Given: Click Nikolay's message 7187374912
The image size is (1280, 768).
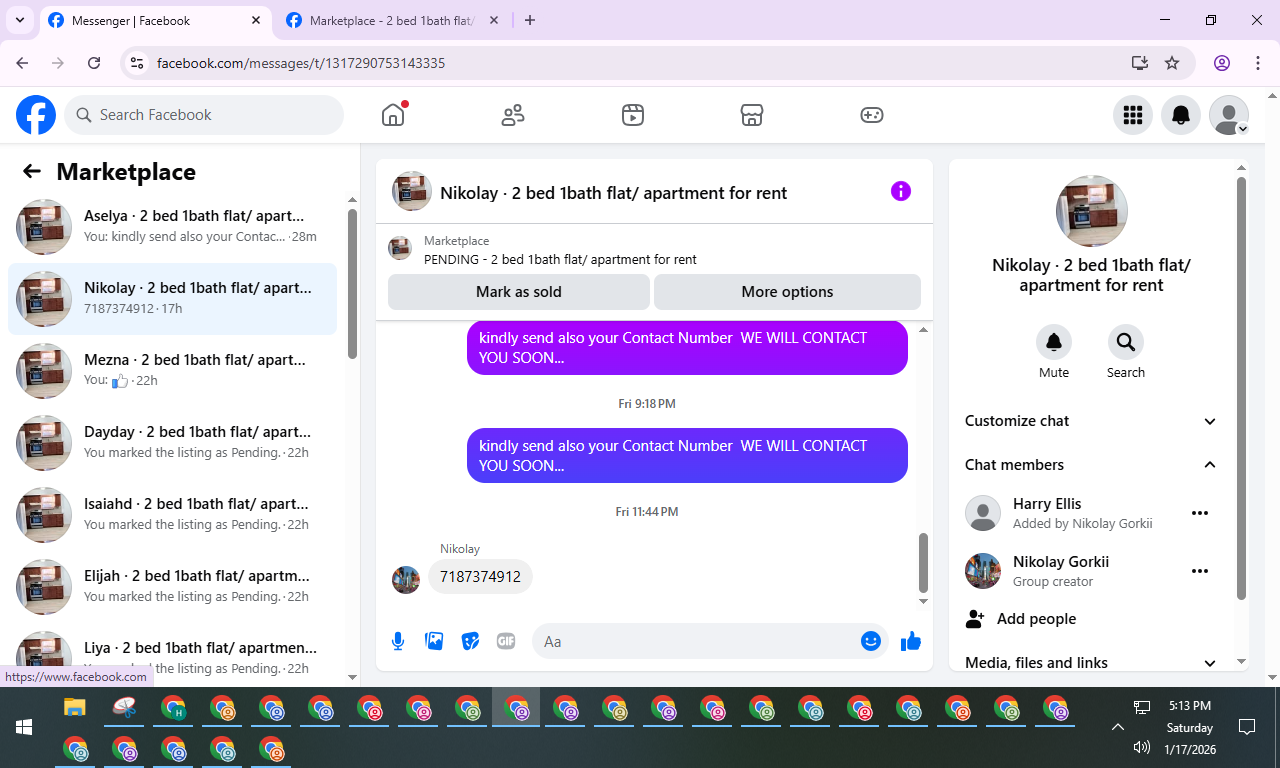Looking at the screenshot, I should tap(481, 577).
